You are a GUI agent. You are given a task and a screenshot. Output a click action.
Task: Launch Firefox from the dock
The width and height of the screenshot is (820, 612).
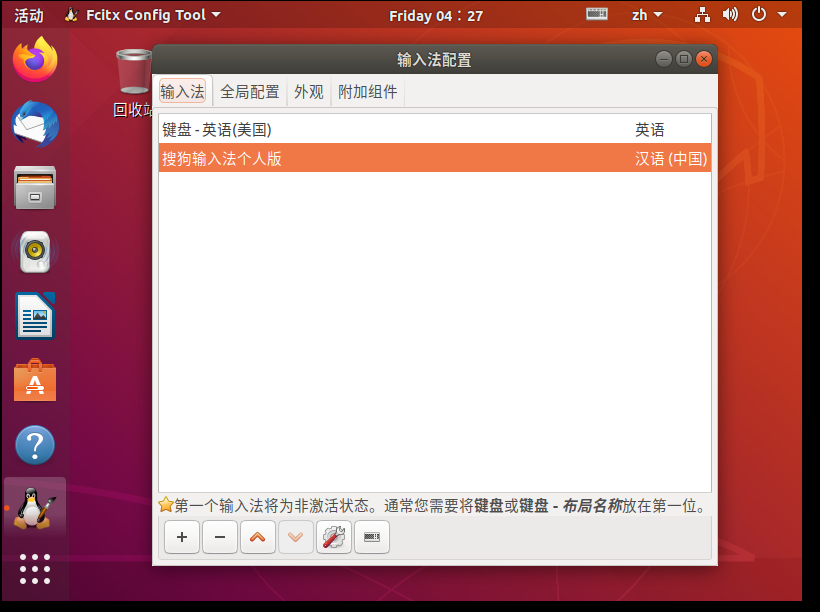35,59
